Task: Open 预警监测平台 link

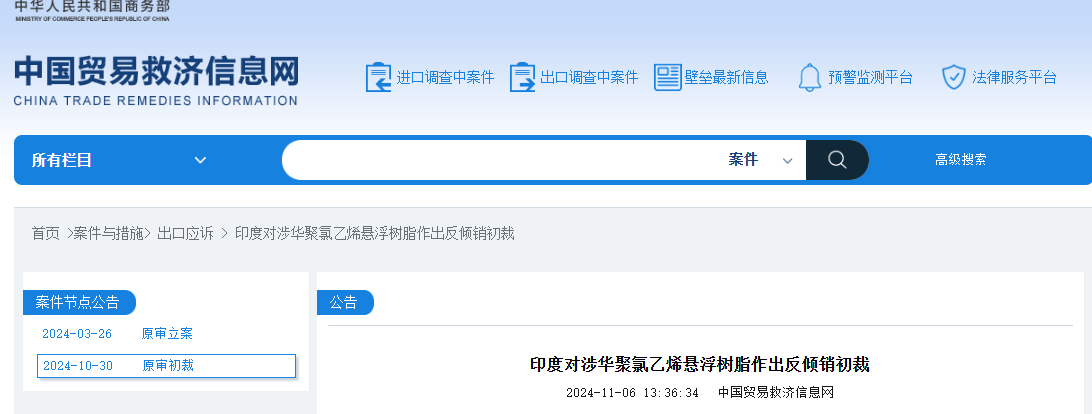Action: click(x=871, y=77)
